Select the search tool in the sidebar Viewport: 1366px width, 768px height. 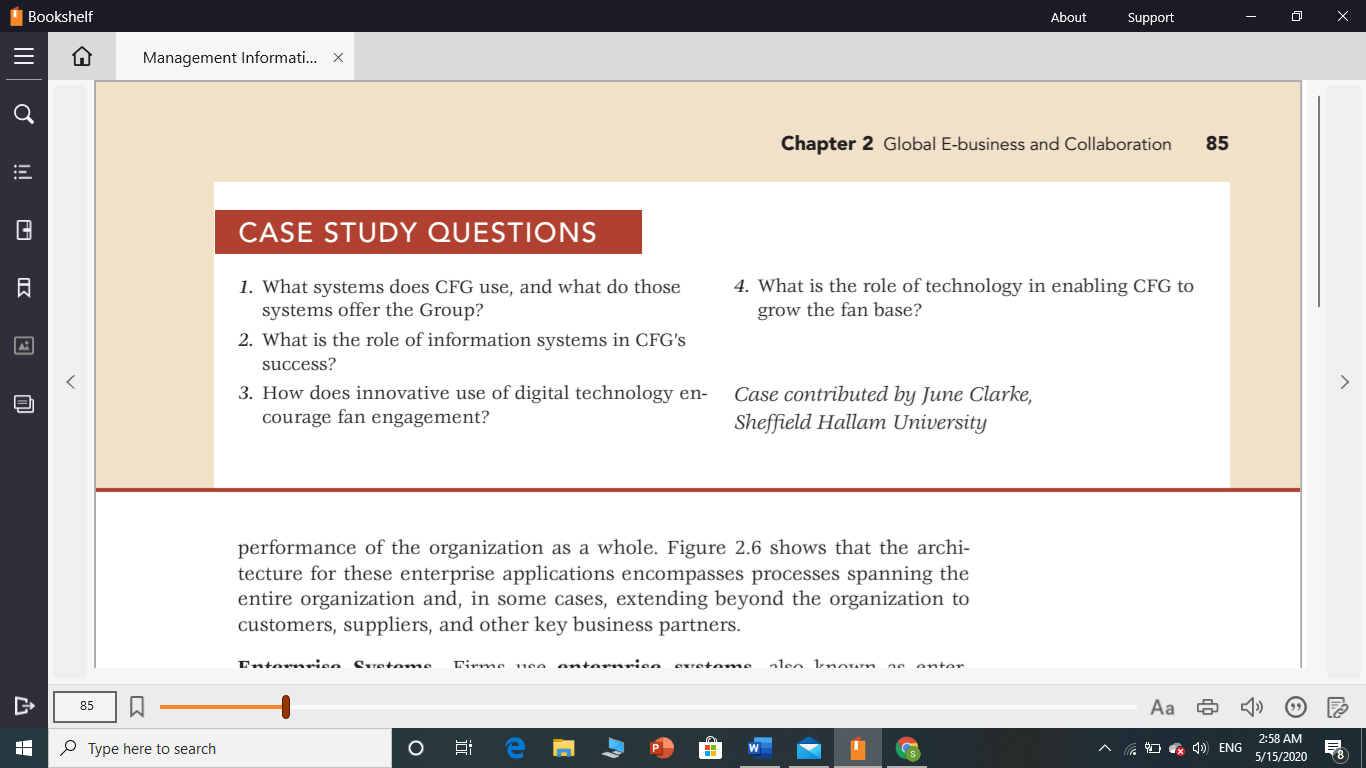(x=24, y=114)
